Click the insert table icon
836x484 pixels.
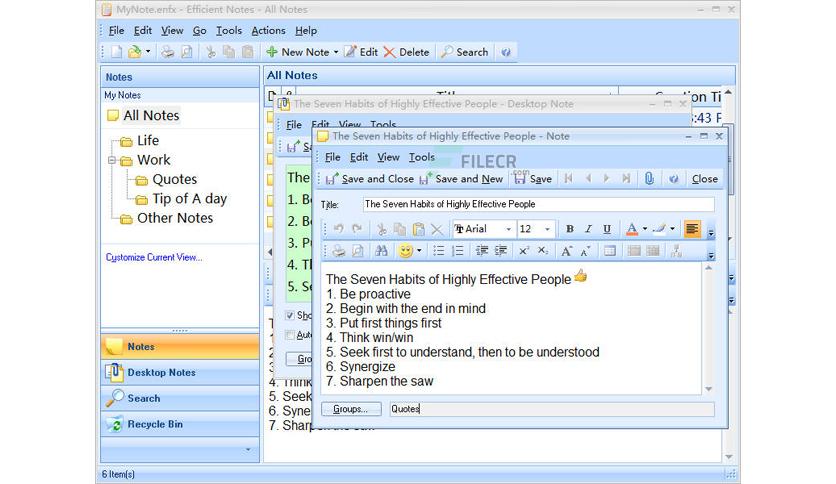tap(610, 251)
